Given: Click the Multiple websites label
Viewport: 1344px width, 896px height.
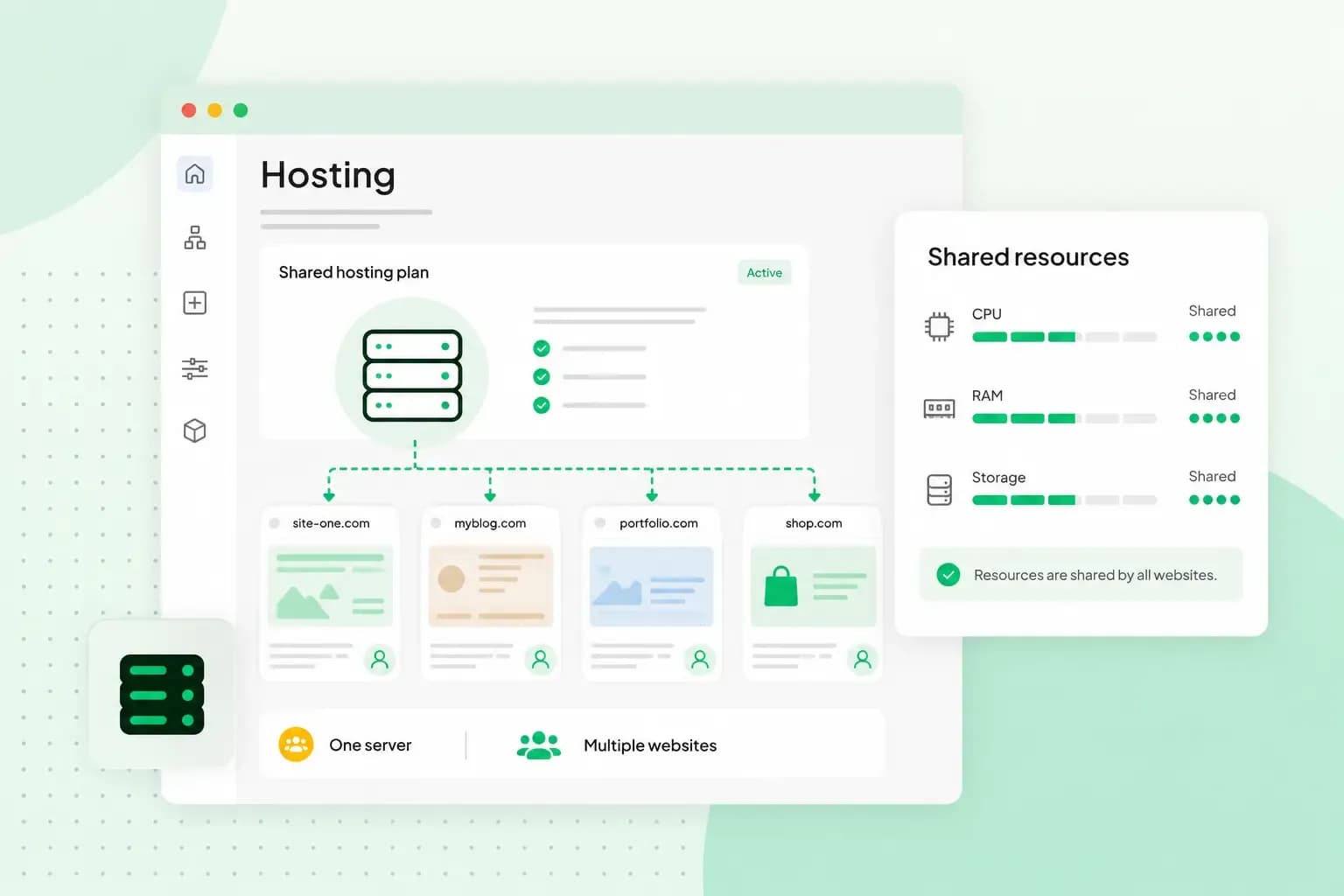Looking at the screenshot, I should point(650,745).
